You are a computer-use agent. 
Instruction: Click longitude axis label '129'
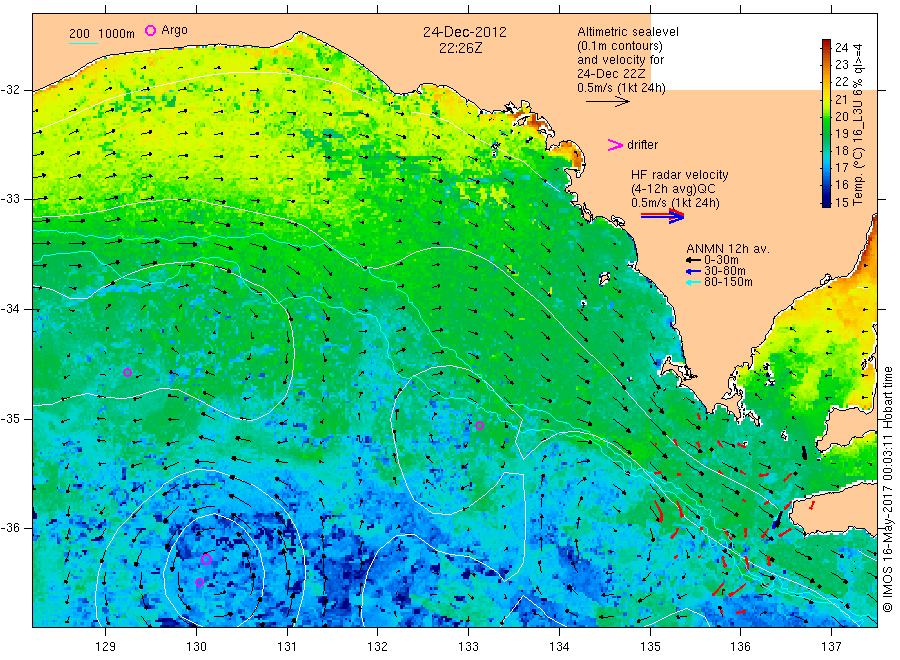pyautogui.click(x=106, y=647)
